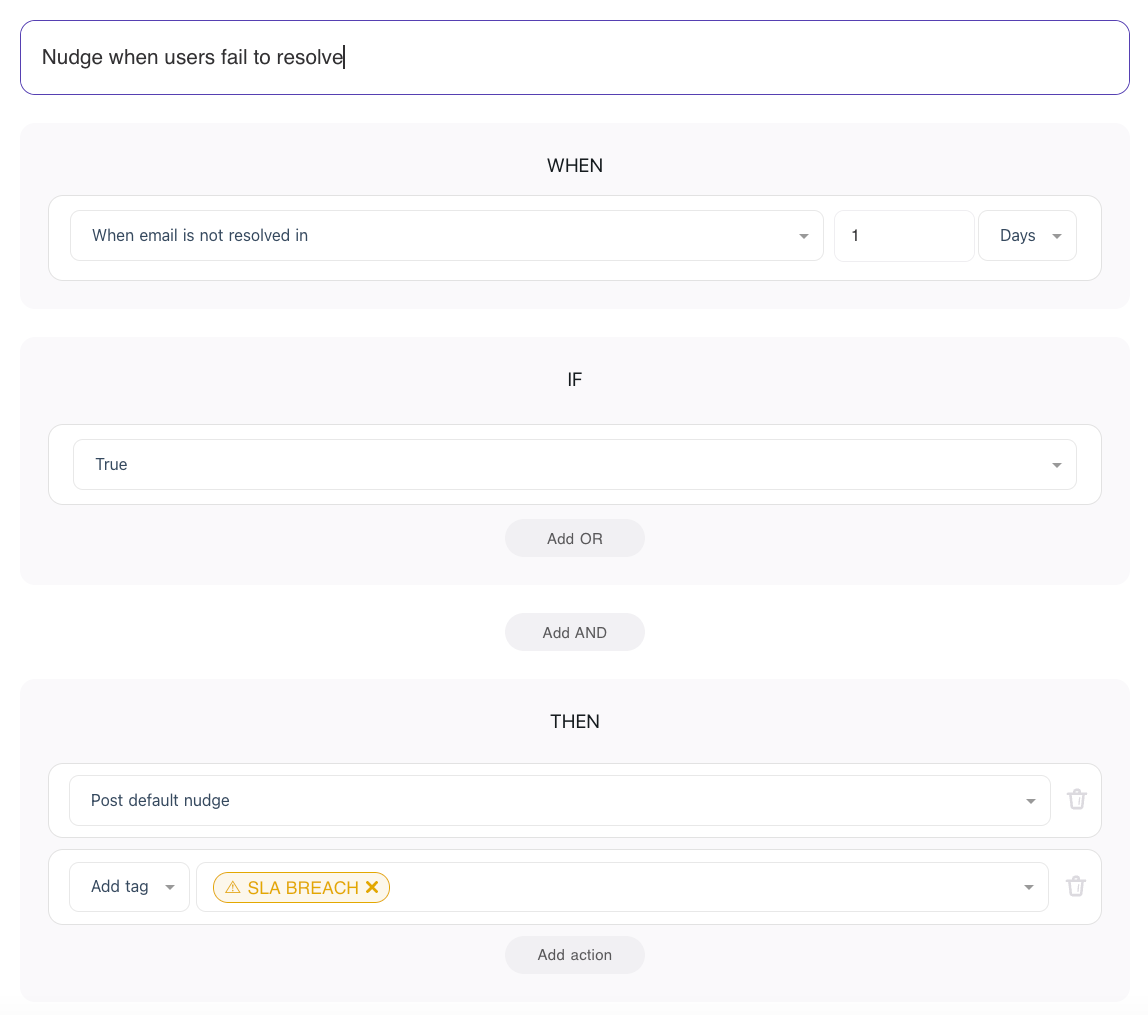Click the duration number field showing 1
This screenshot has height=1015, width=1148.
[903, 236]
